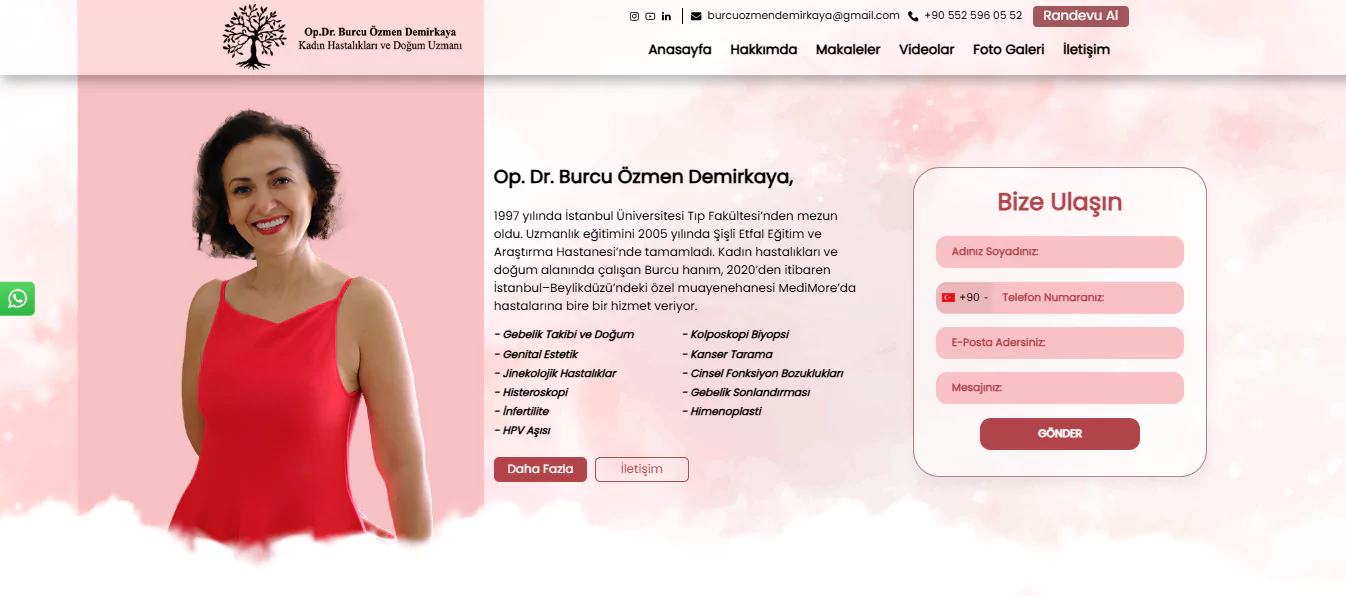Screen dimensions: 1346x596
Task: Click the outlined İletişim button
Action: tap(642, 469)
